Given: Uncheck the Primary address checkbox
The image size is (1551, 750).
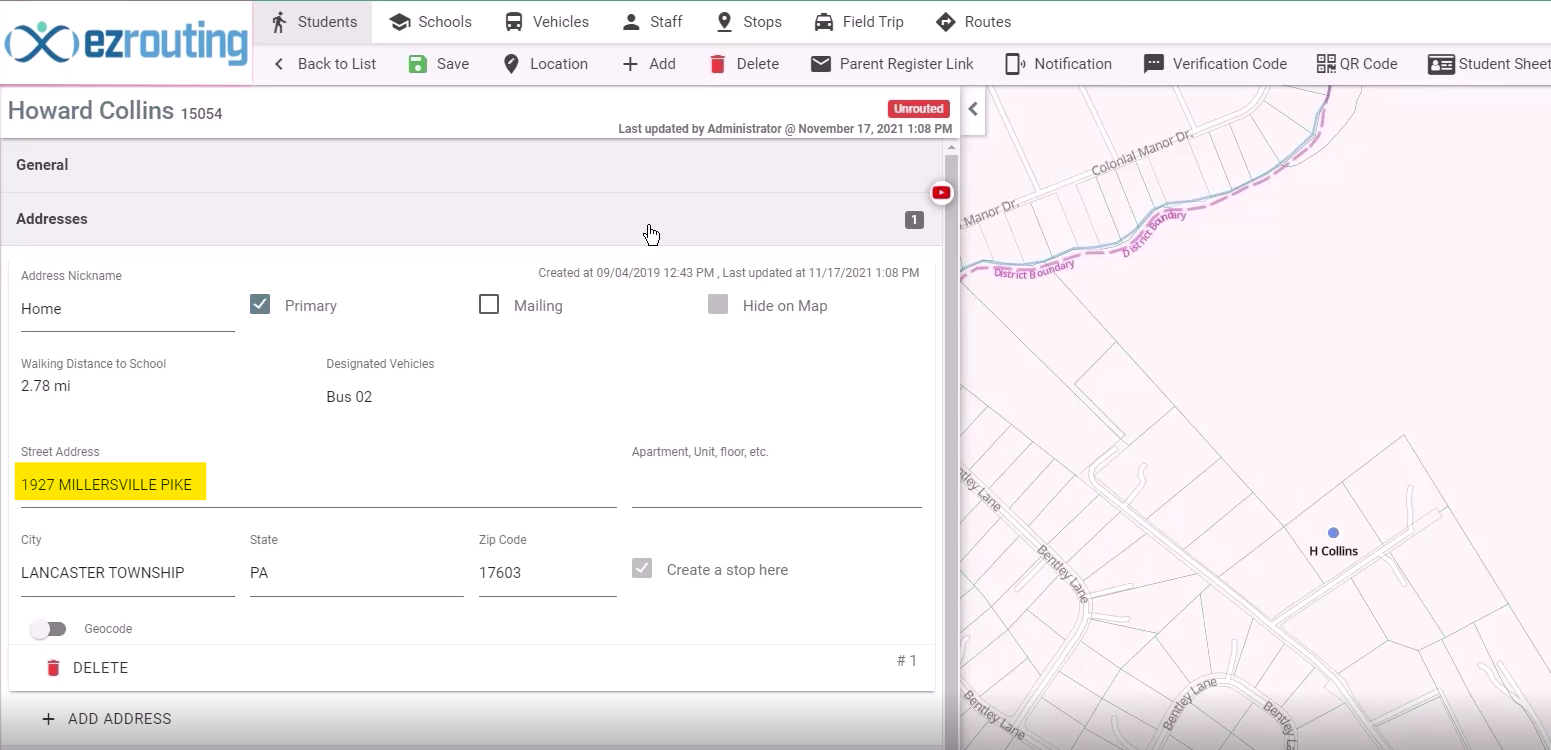Looking at the screenshot, I should point(260,304).
